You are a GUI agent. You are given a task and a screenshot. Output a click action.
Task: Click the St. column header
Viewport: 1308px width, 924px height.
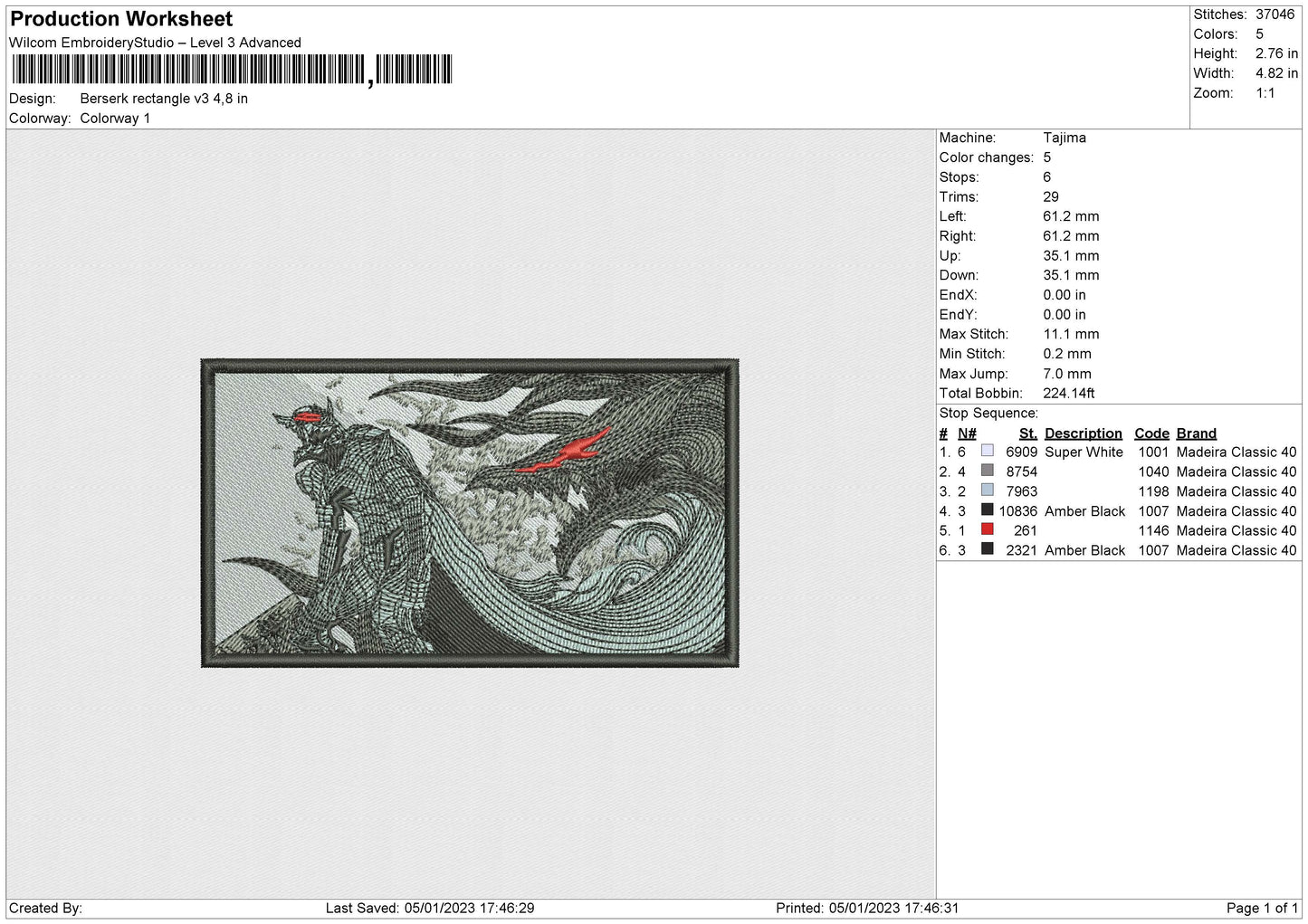pos(1027,433)
